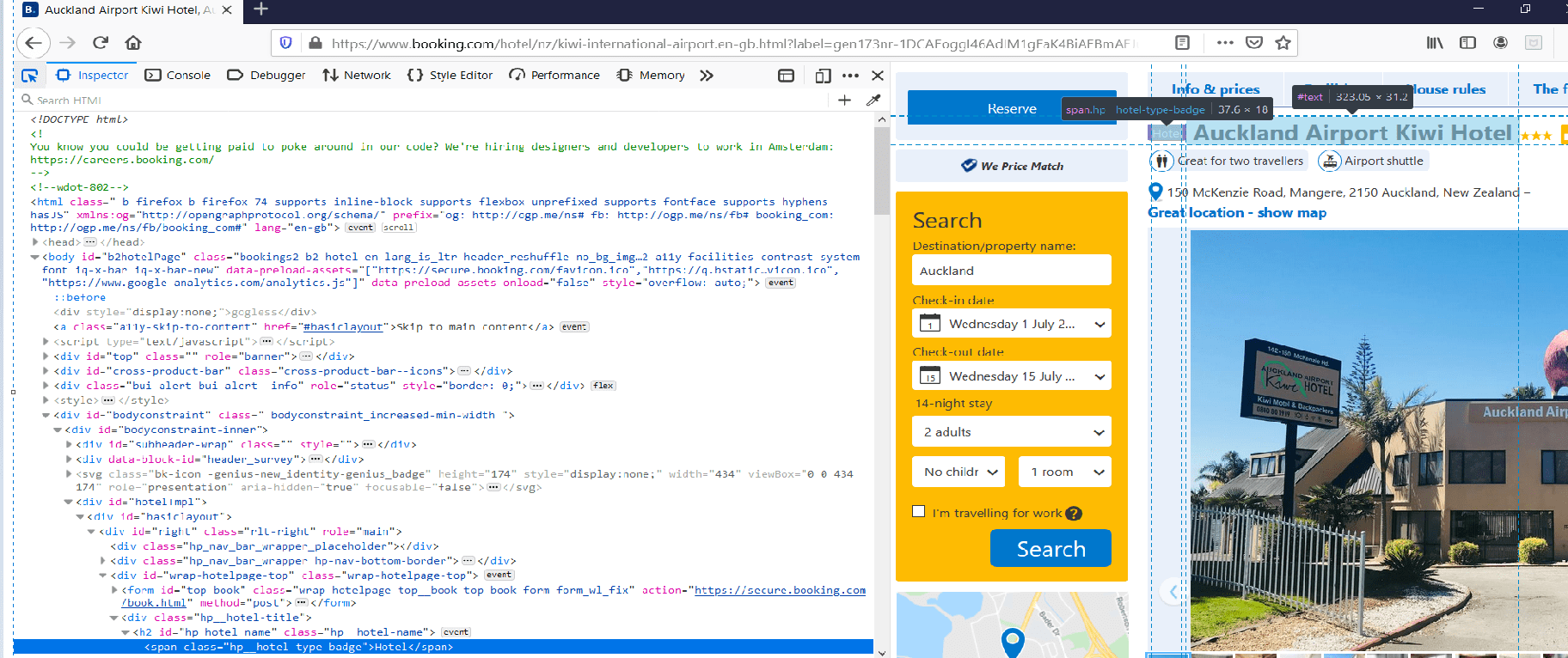The image size is (1568, 658).
Task: Open secure.booking.com form action link
Action: pos(780,590)
